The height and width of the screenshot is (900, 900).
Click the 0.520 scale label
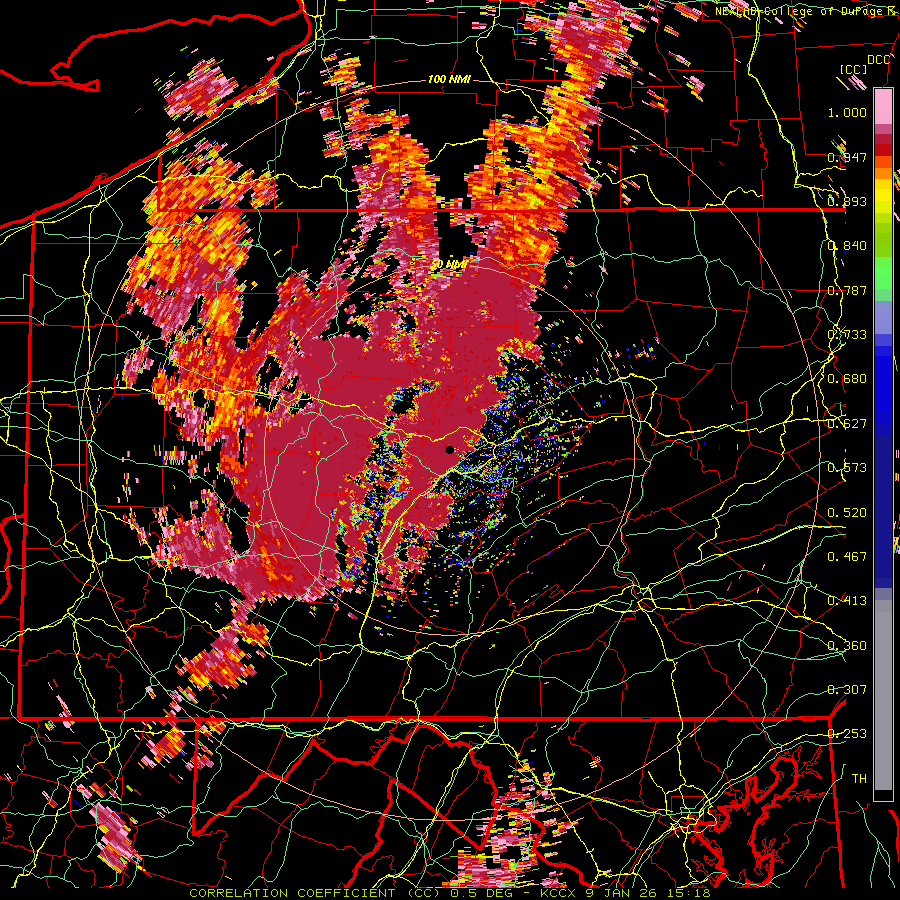(847, 513)
